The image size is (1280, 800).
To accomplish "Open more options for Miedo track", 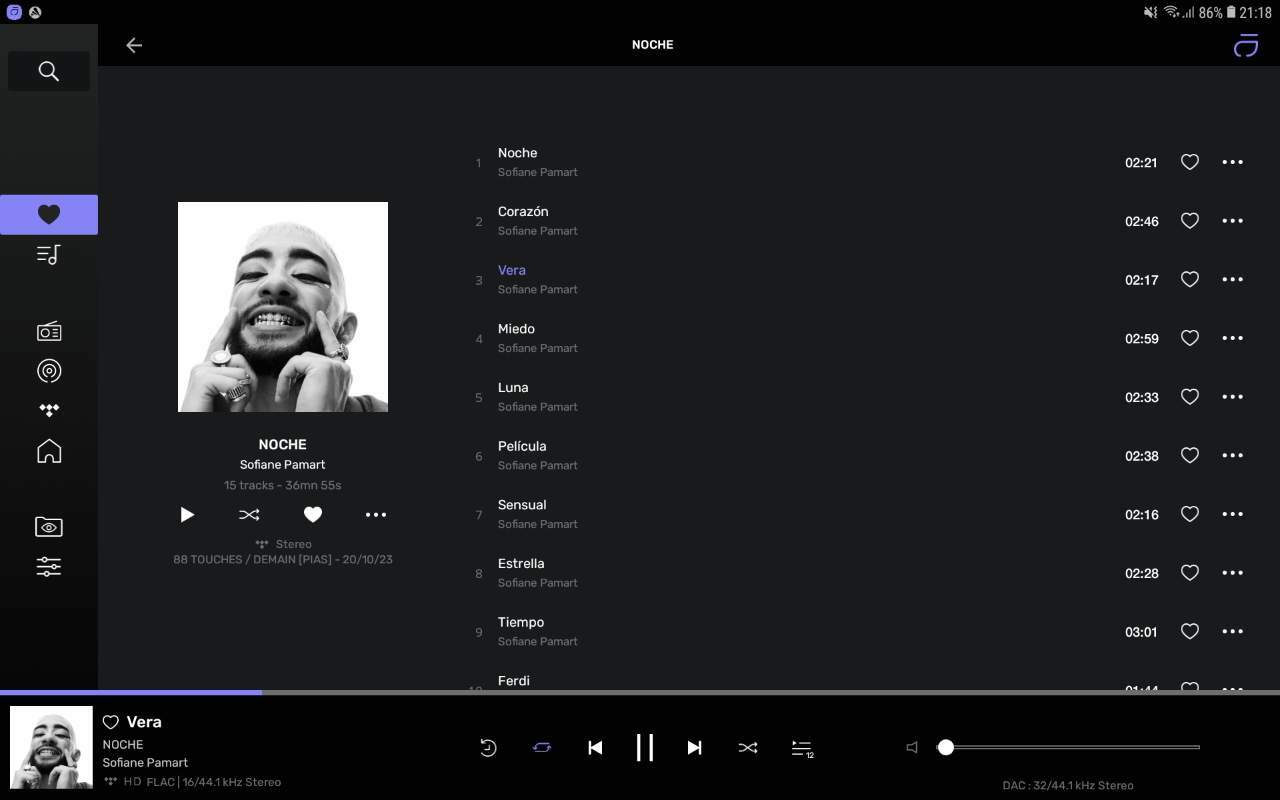I will click(1232, 338).
